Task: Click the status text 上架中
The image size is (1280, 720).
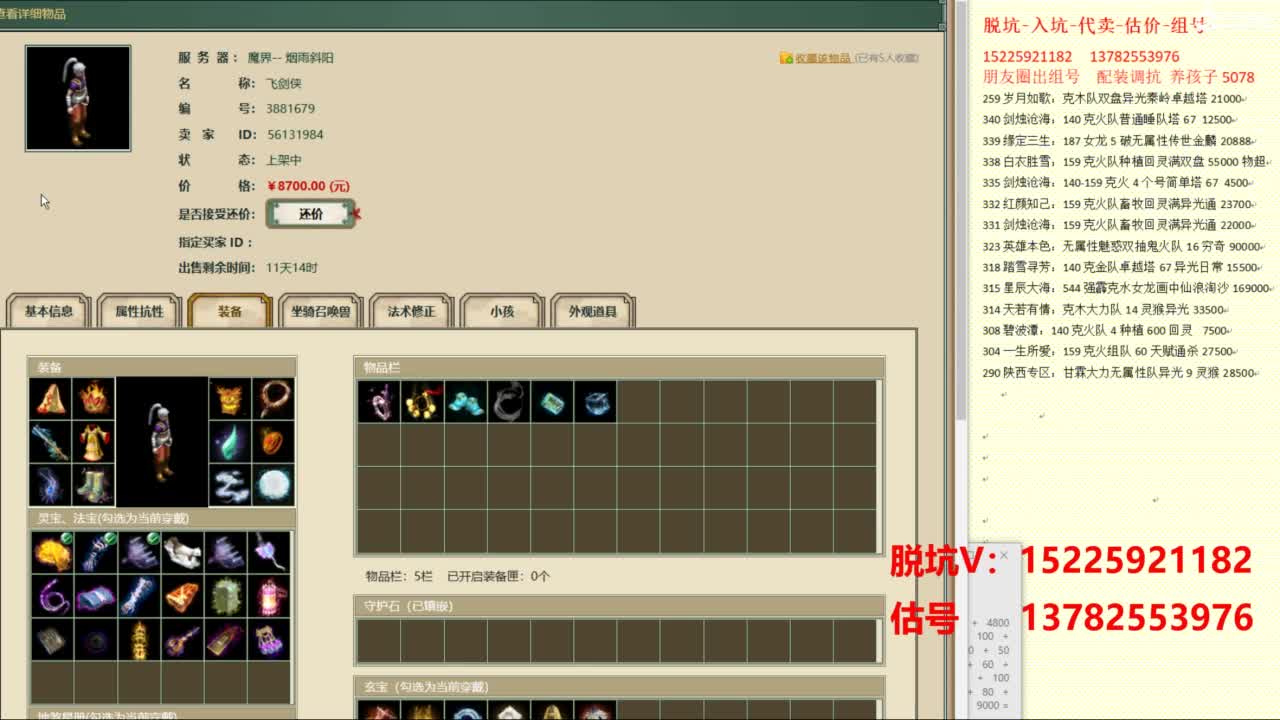Action: [x=283, y=160]
